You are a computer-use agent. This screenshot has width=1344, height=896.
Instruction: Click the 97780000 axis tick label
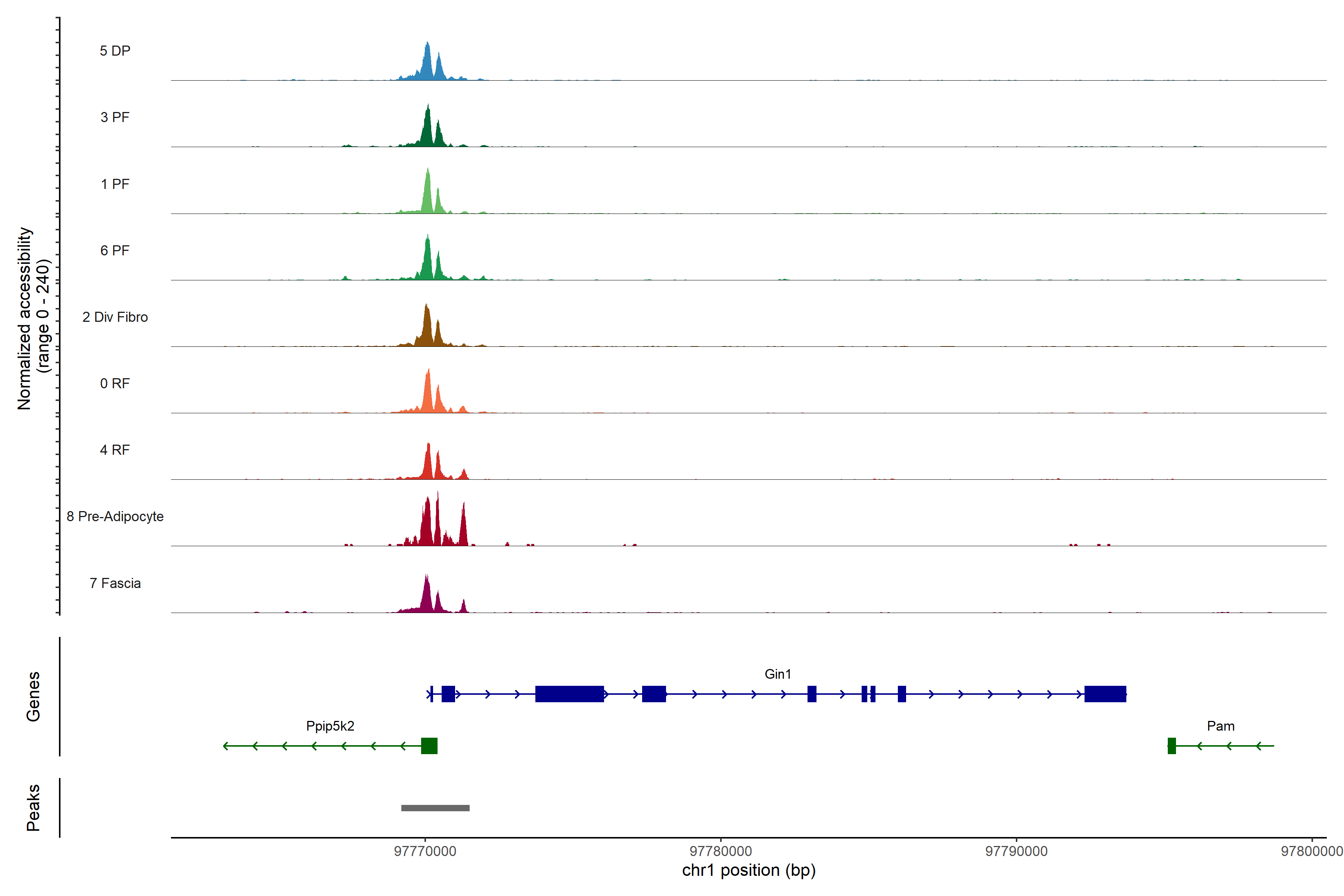(721, 851)
